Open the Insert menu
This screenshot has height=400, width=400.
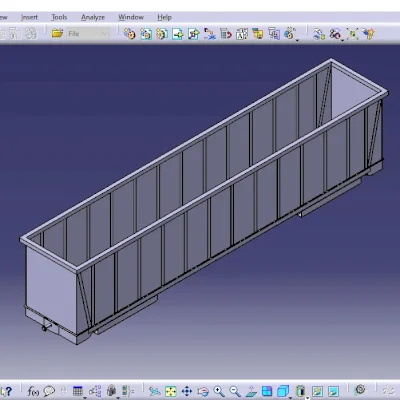pyautogui.click(x=29, y=17)
